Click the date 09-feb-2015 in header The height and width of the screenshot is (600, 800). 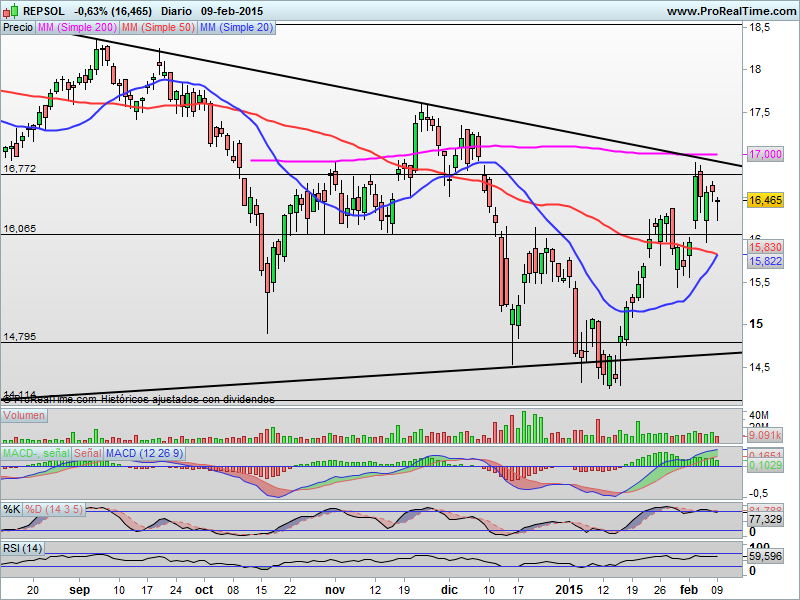[x=232, y=11]
